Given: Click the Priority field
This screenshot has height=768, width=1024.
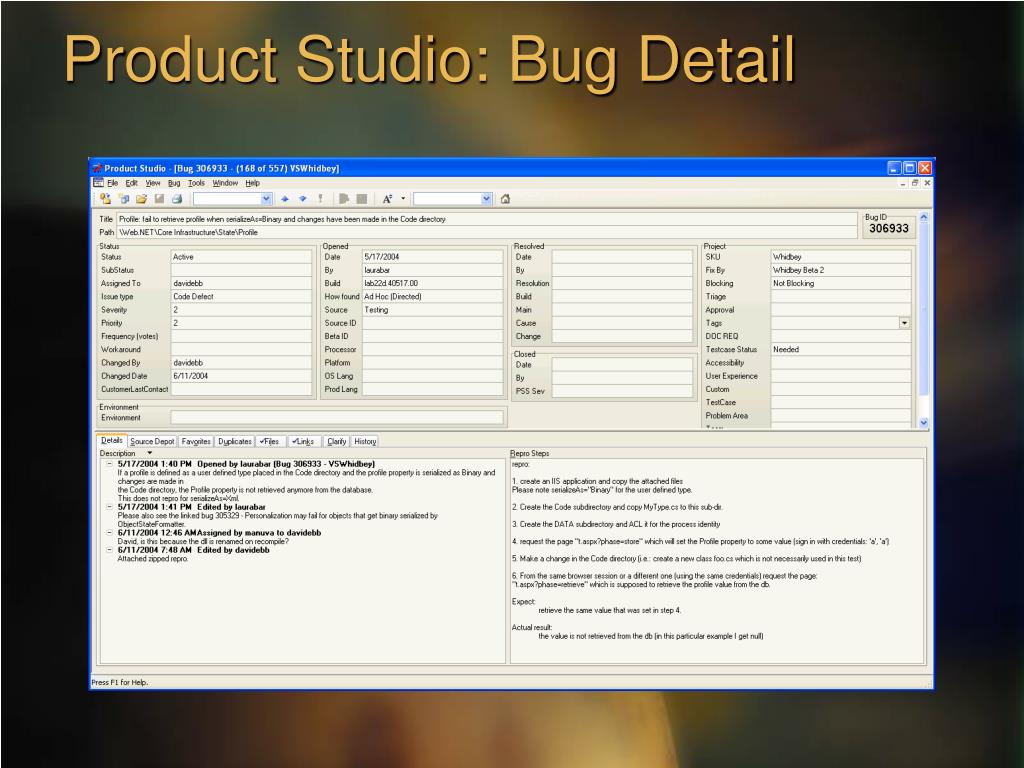Looking at the screenshot, I should 241,323.
